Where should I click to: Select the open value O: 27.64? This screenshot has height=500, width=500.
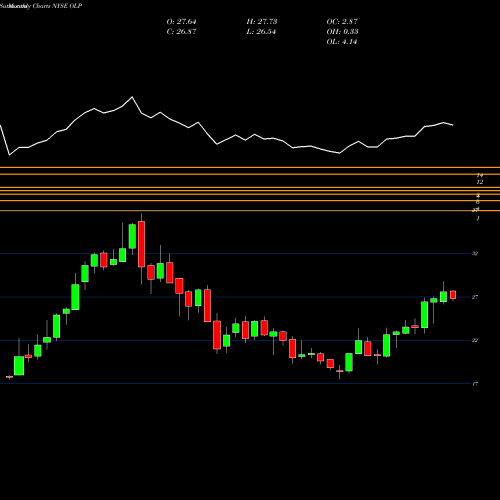click(181, 22)
